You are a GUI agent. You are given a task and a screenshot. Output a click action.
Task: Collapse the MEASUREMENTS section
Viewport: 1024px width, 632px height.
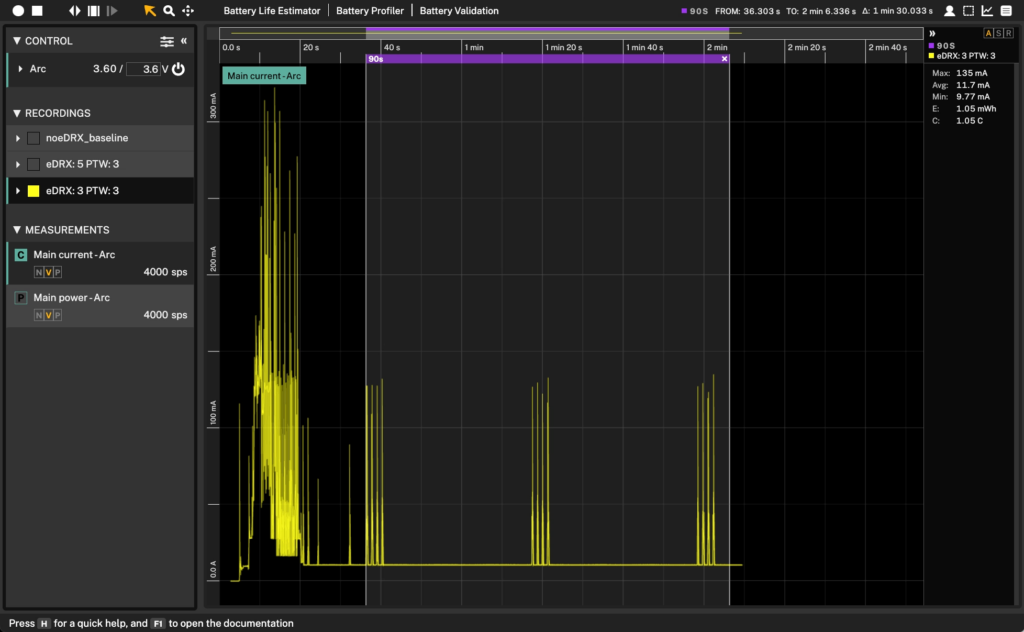point(17,230)
